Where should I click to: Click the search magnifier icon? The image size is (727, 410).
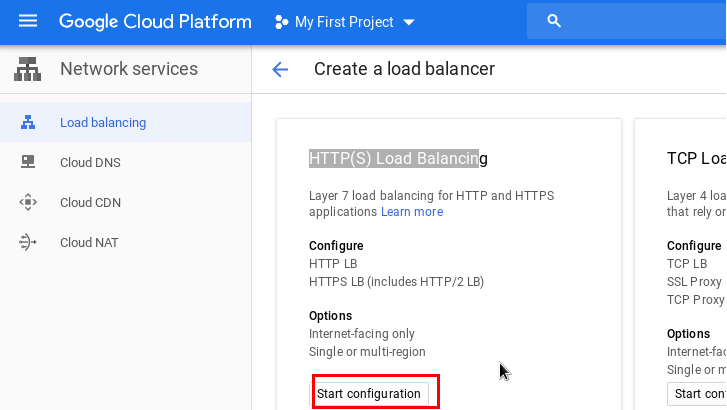tap(554, 22)
